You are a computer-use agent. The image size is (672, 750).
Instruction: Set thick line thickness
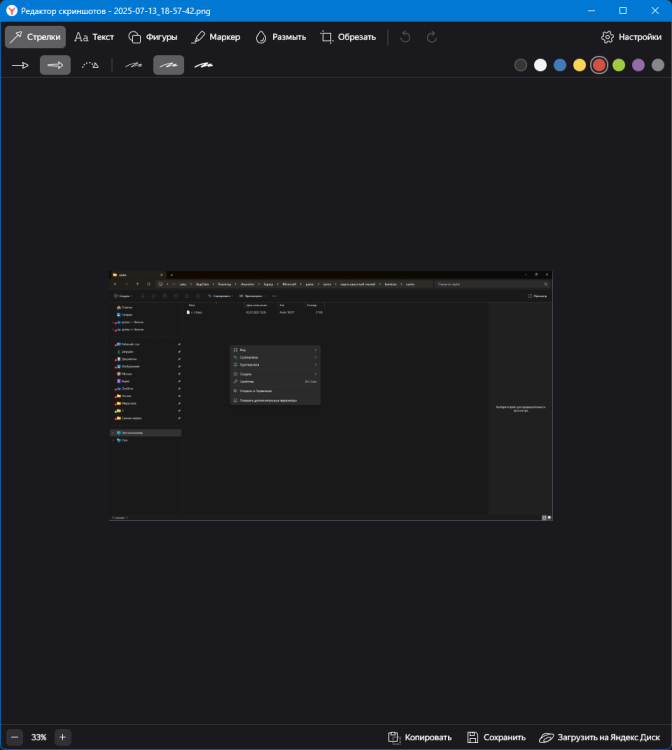click(x=203, y=65)
